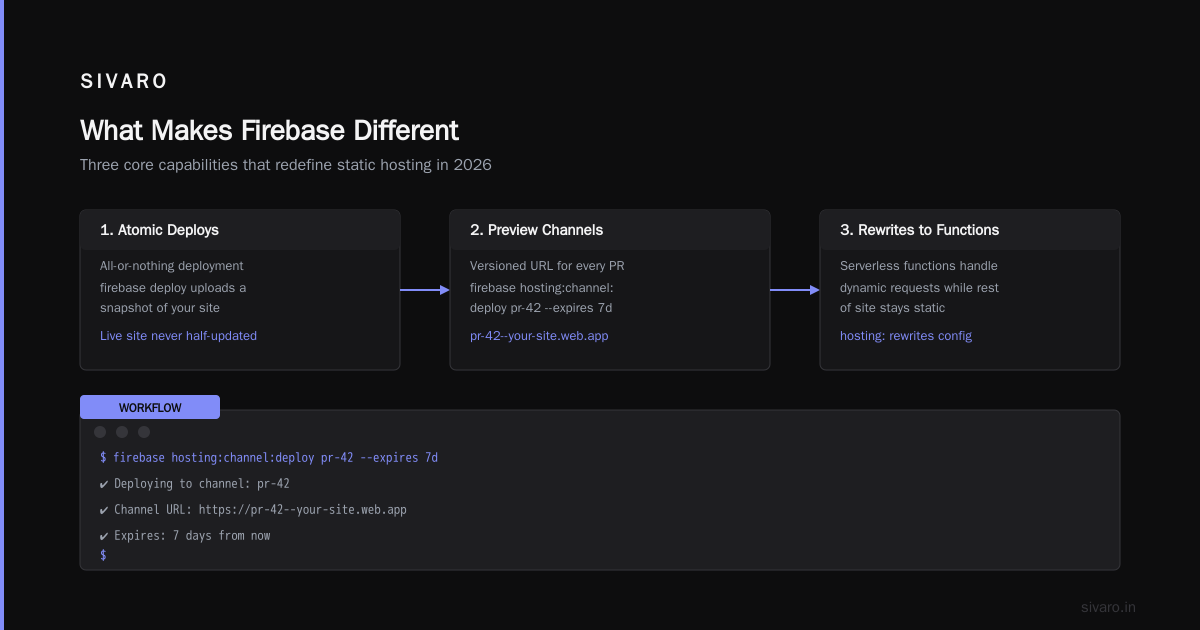This screenshot has height=630, width=1200.
Task: Click the 'Channel URL' output line
Action: (253, 510)
